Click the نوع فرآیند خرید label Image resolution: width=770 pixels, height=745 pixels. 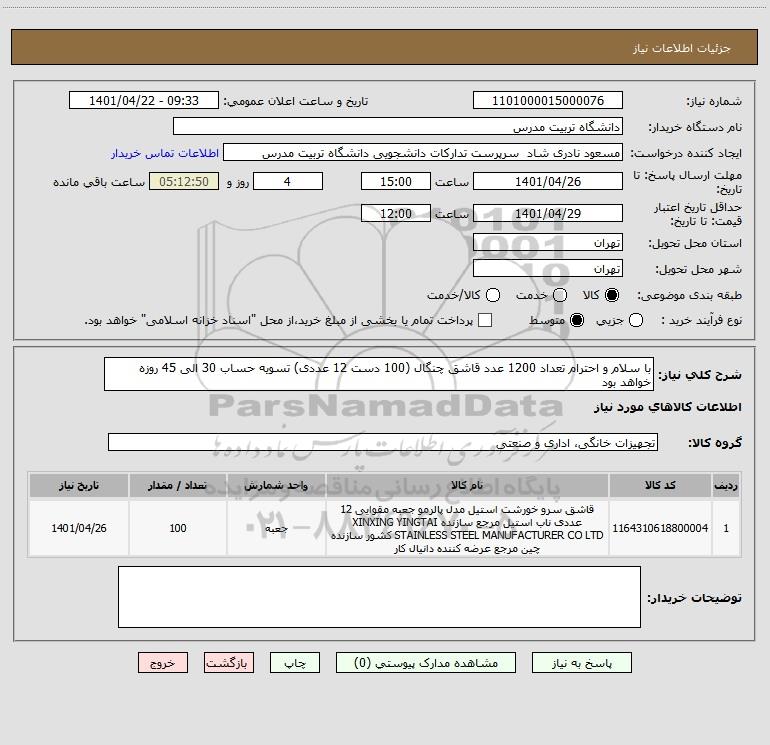pyautogui.click(x=701, y=320)
